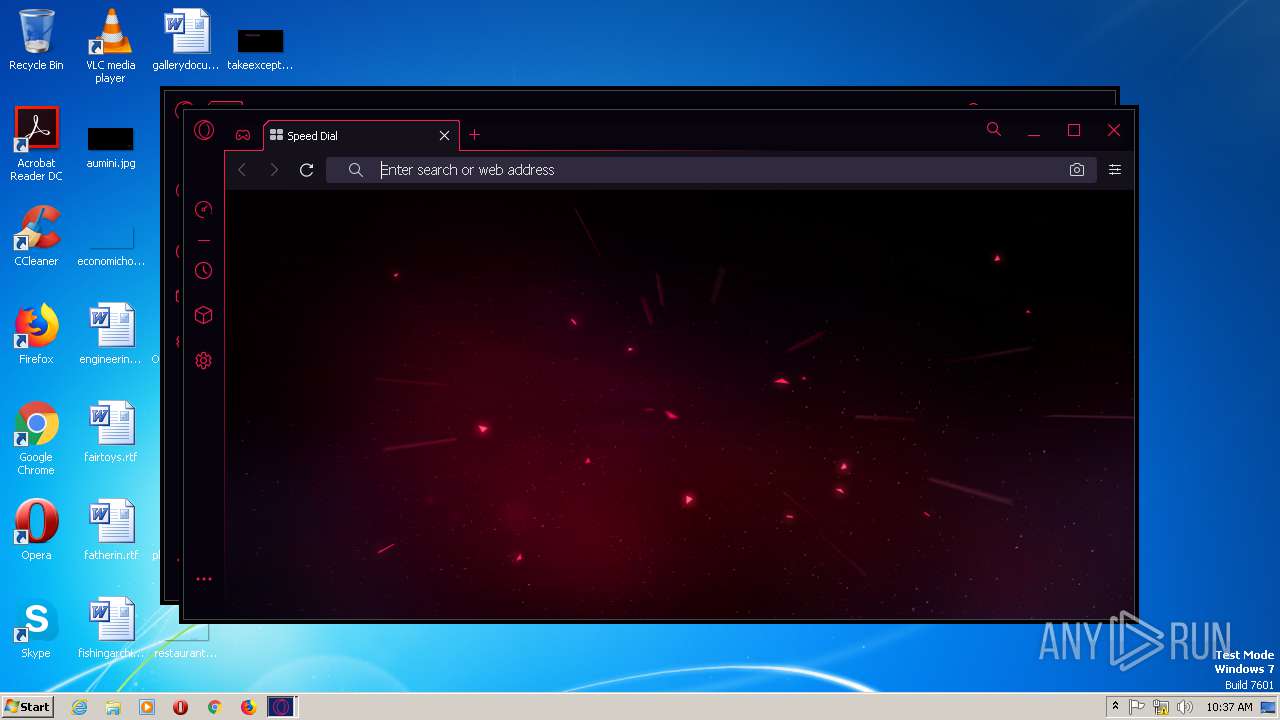
Task: Select the fatherin.rtf document
Action: pyautogui.click(x=110, y=530)
